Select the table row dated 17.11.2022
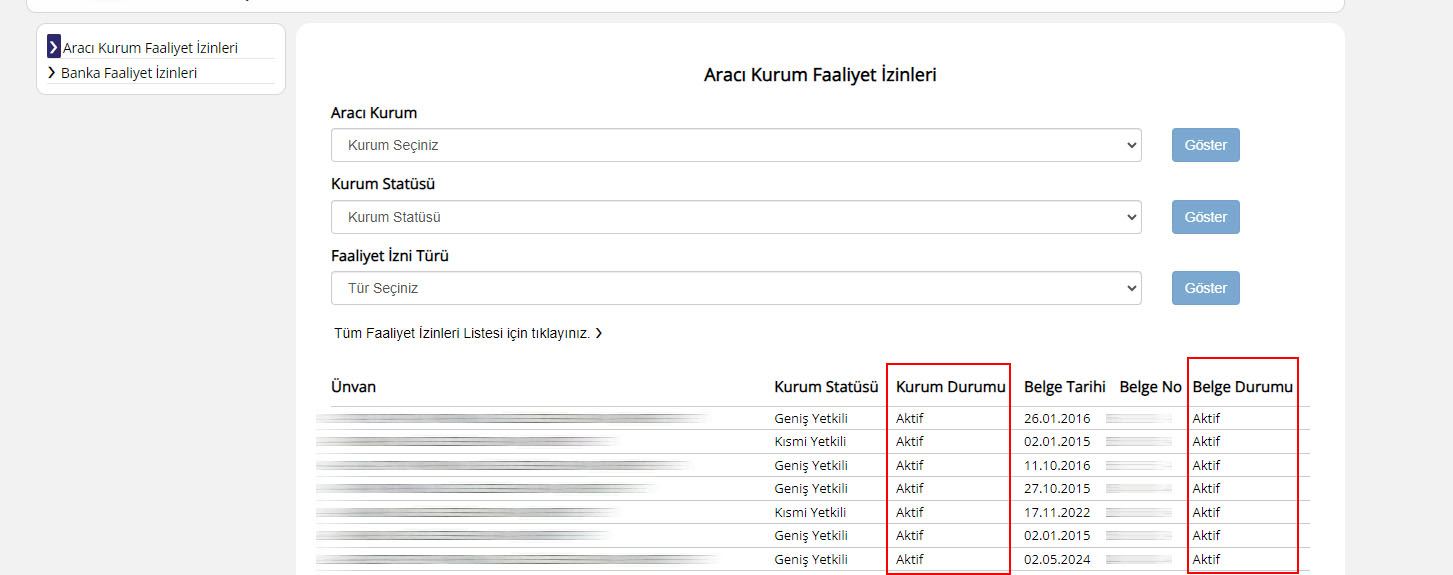 tap(813, 512)
